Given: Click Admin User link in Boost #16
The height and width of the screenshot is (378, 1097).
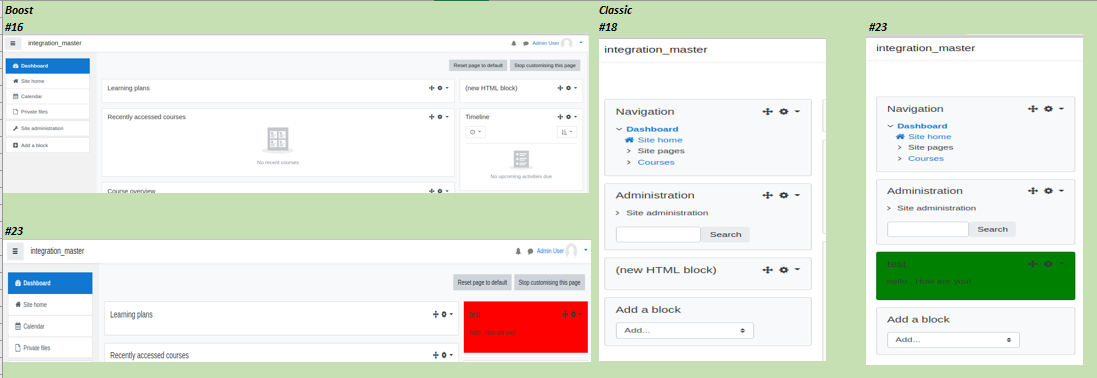Looking at the screenshot, I should pyautogui.click(x=546, y=43).
